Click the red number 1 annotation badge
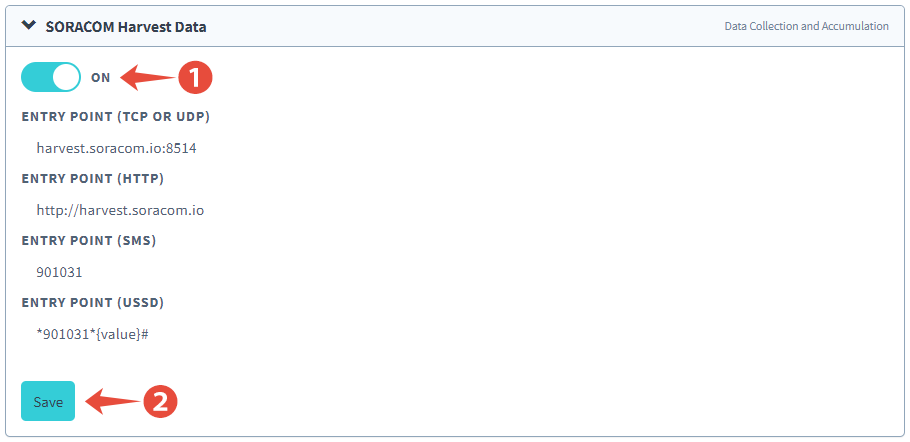This screenshot has width=910, height=442. pos(195,77)
